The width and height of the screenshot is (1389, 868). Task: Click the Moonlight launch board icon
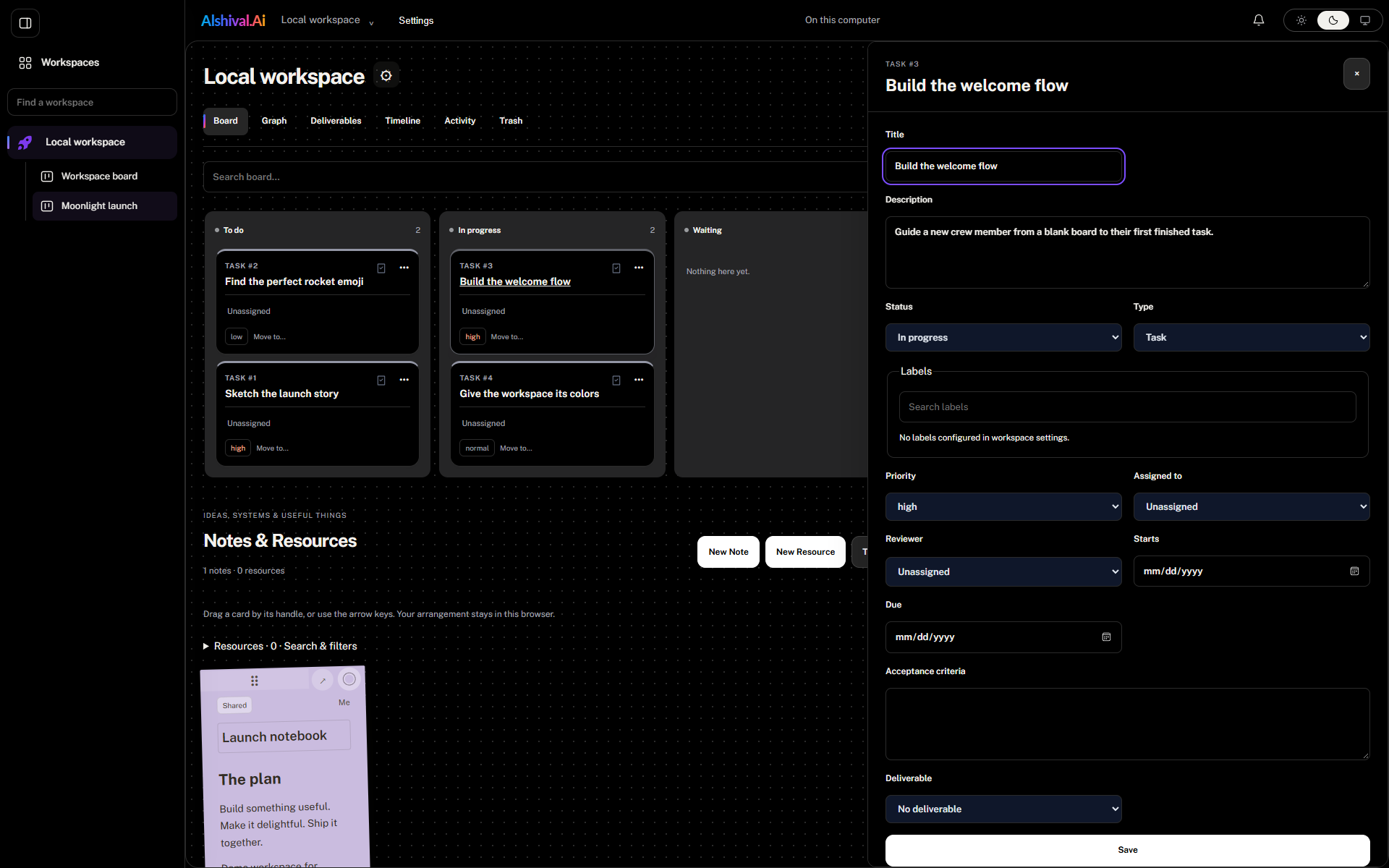(x=47, y=206)
